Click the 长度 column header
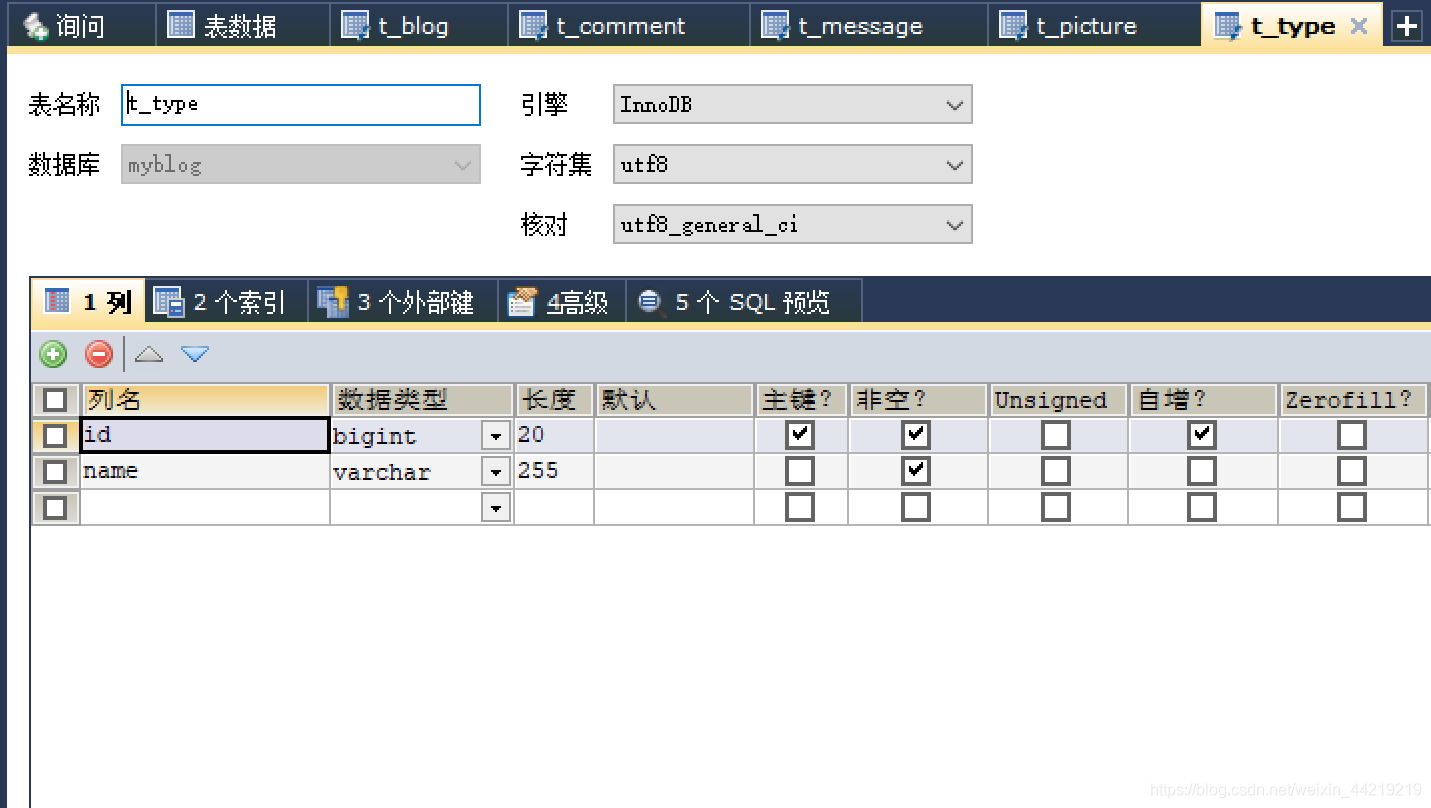Image resolution: width=1431 pixels, height=808 pixels. pos(554,400)
